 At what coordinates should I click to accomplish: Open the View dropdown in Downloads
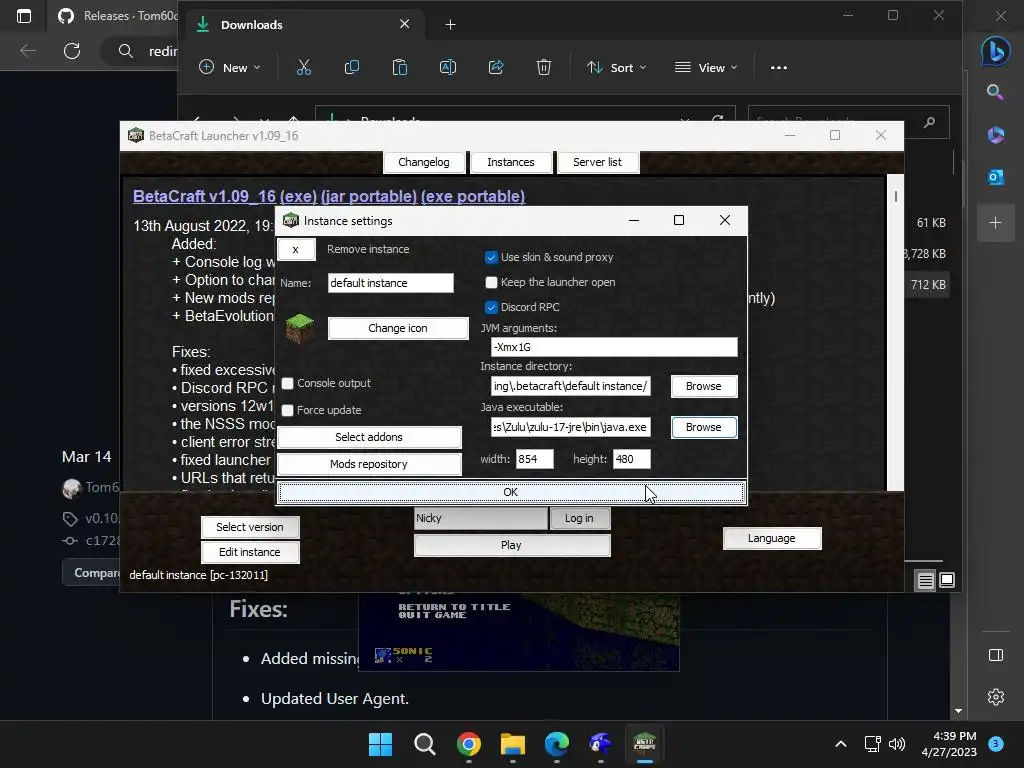pyautogui.click(x=706, y=67)
